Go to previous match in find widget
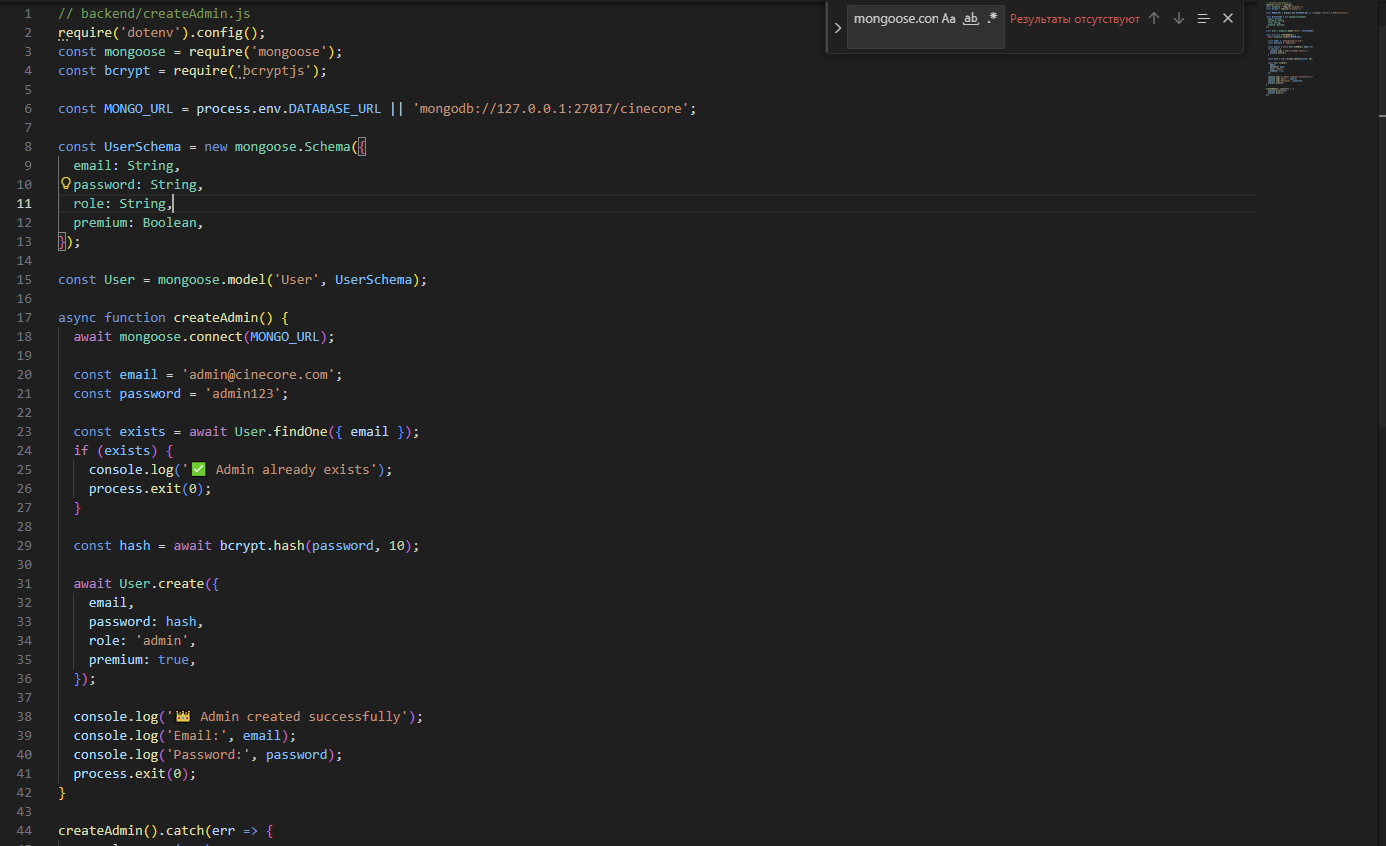Viewport: 1386px width, 846px height. (1154, 18)
